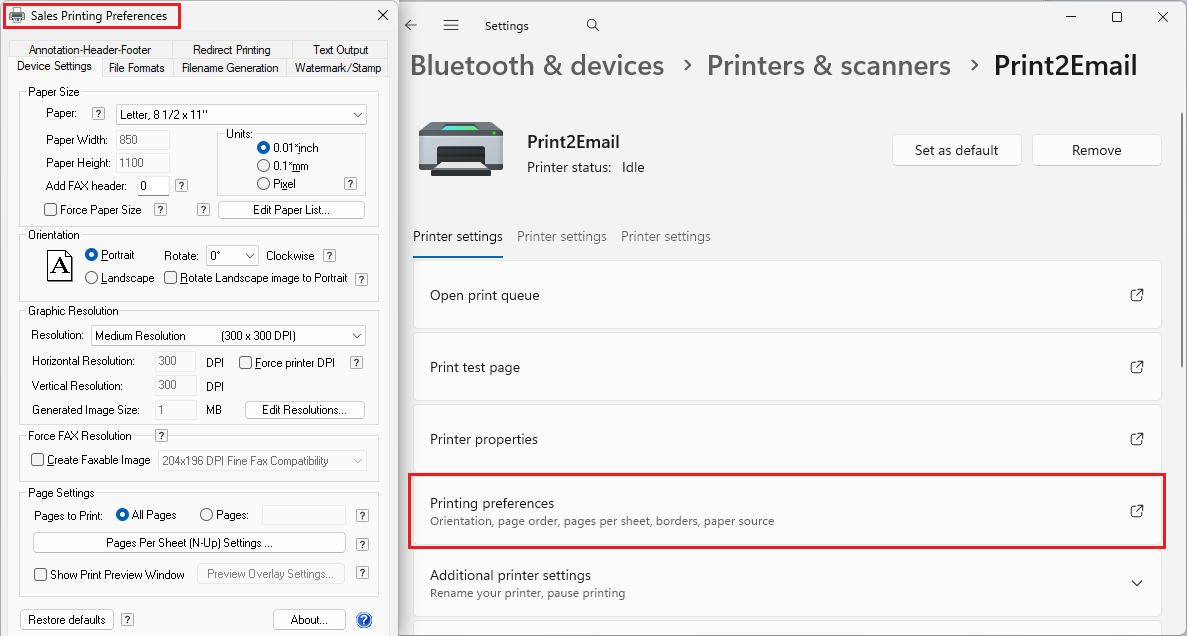Select Landscape orientation

point(92,278)
